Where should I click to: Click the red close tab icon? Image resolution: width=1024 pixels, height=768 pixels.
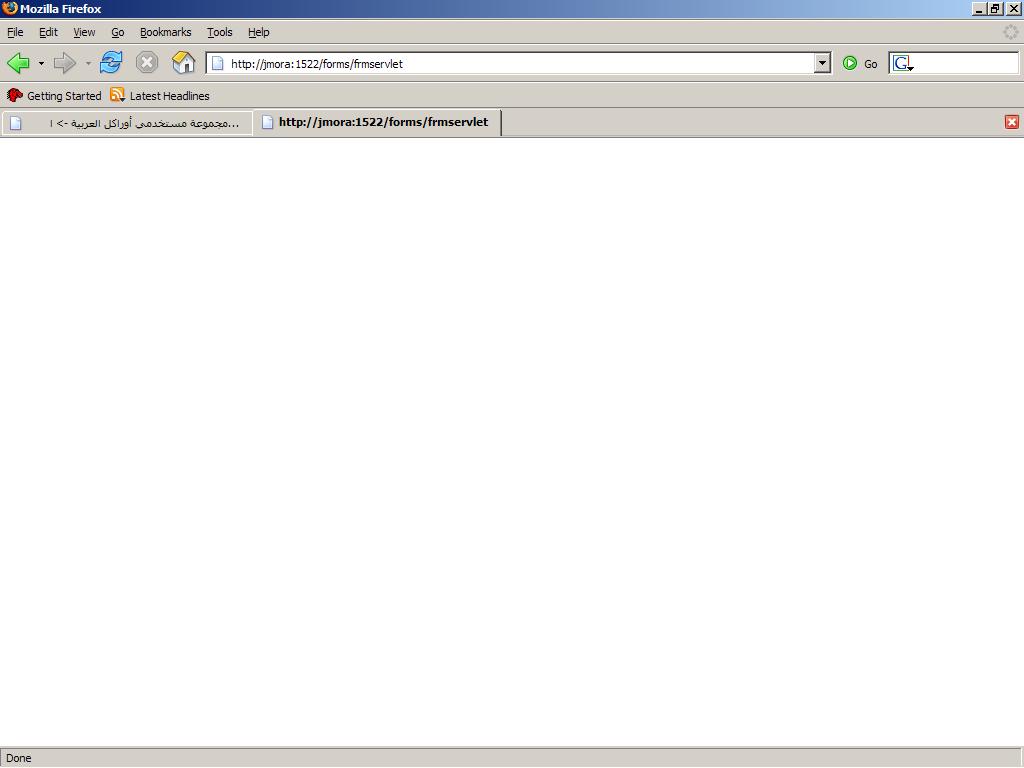click(x=1011, y=122)
